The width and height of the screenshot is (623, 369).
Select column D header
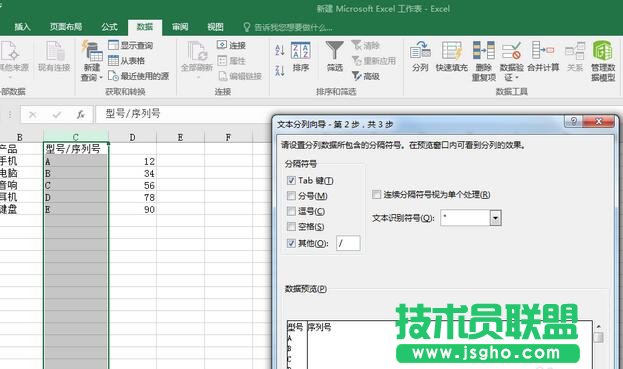pos(132,137)
